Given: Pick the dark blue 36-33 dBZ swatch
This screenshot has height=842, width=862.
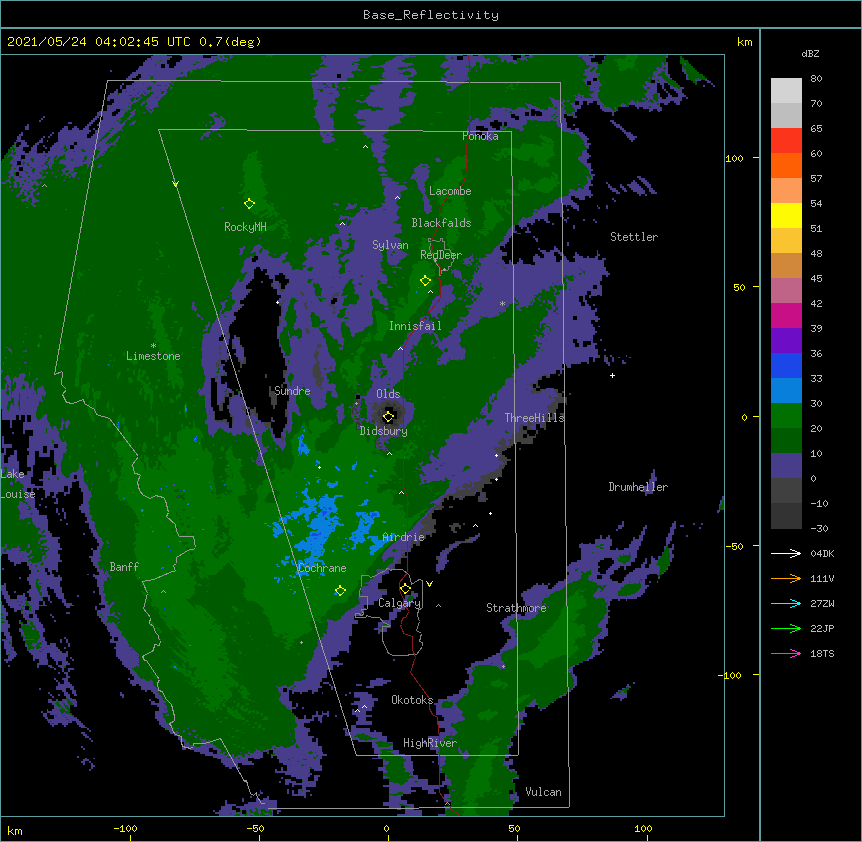Looking at the screenshot, I should (x=786, y=365).
